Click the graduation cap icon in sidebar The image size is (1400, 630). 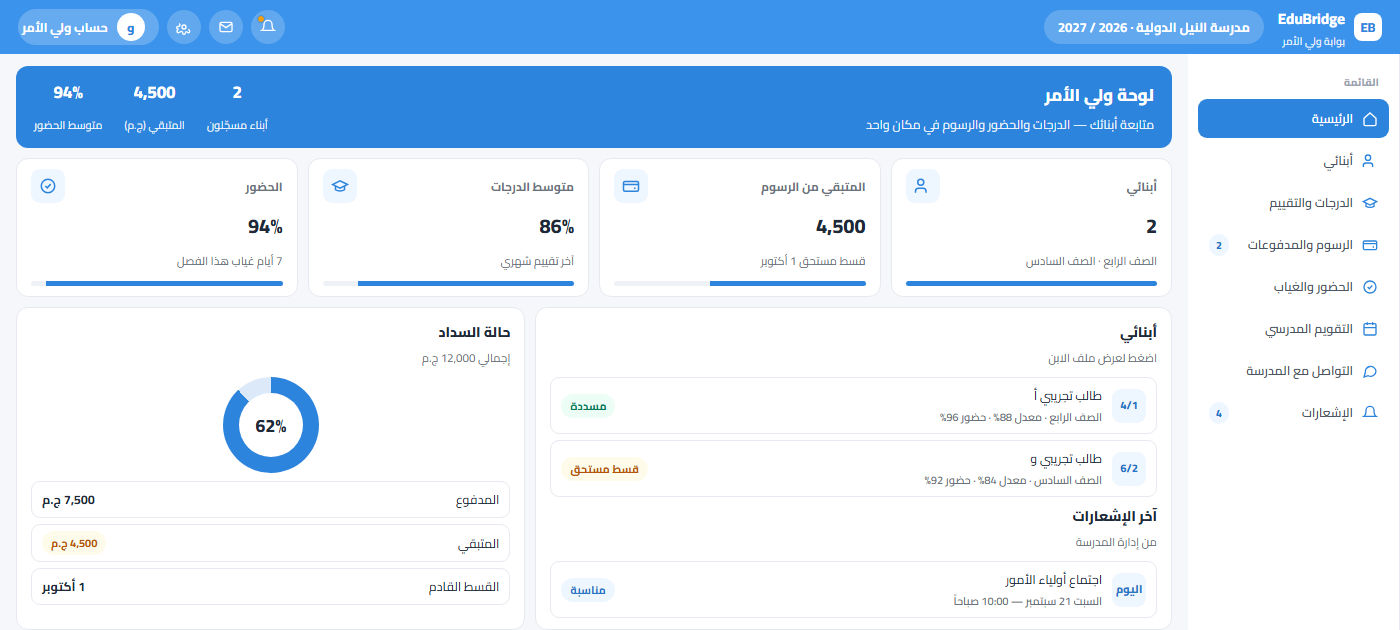click(x=1370, y=203)
